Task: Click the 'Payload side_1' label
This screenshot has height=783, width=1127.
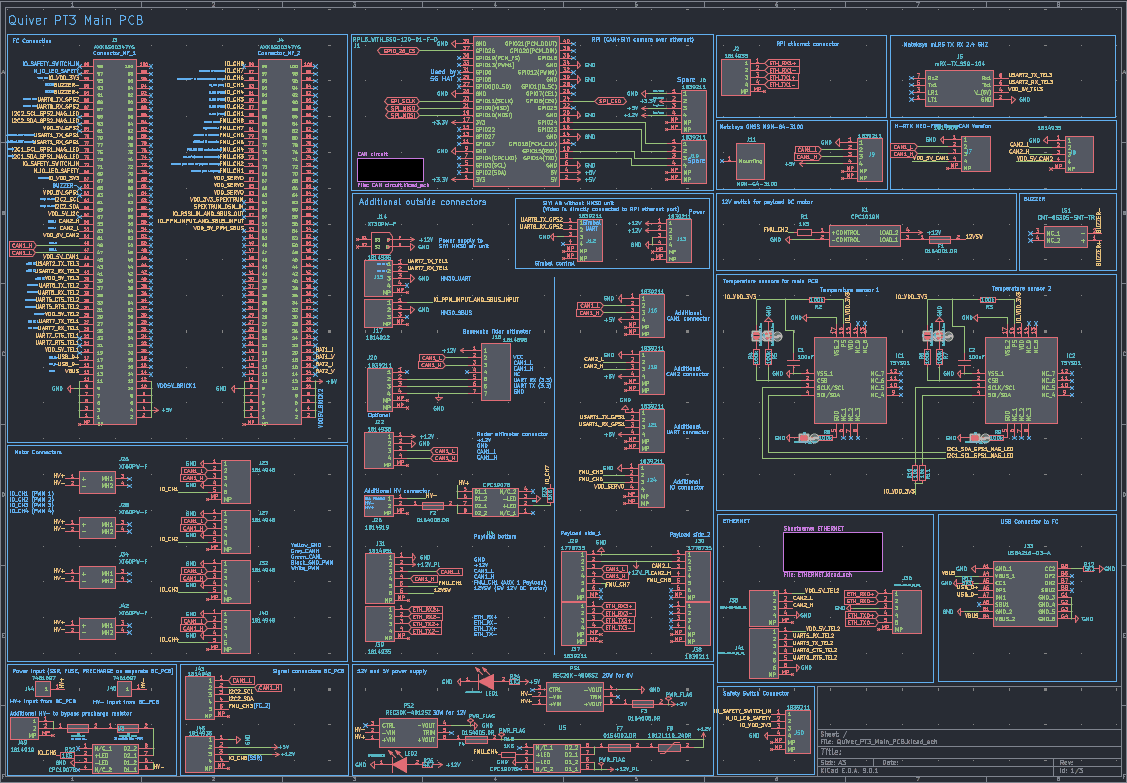Action: pyautogui.click(x=581, y=534)
